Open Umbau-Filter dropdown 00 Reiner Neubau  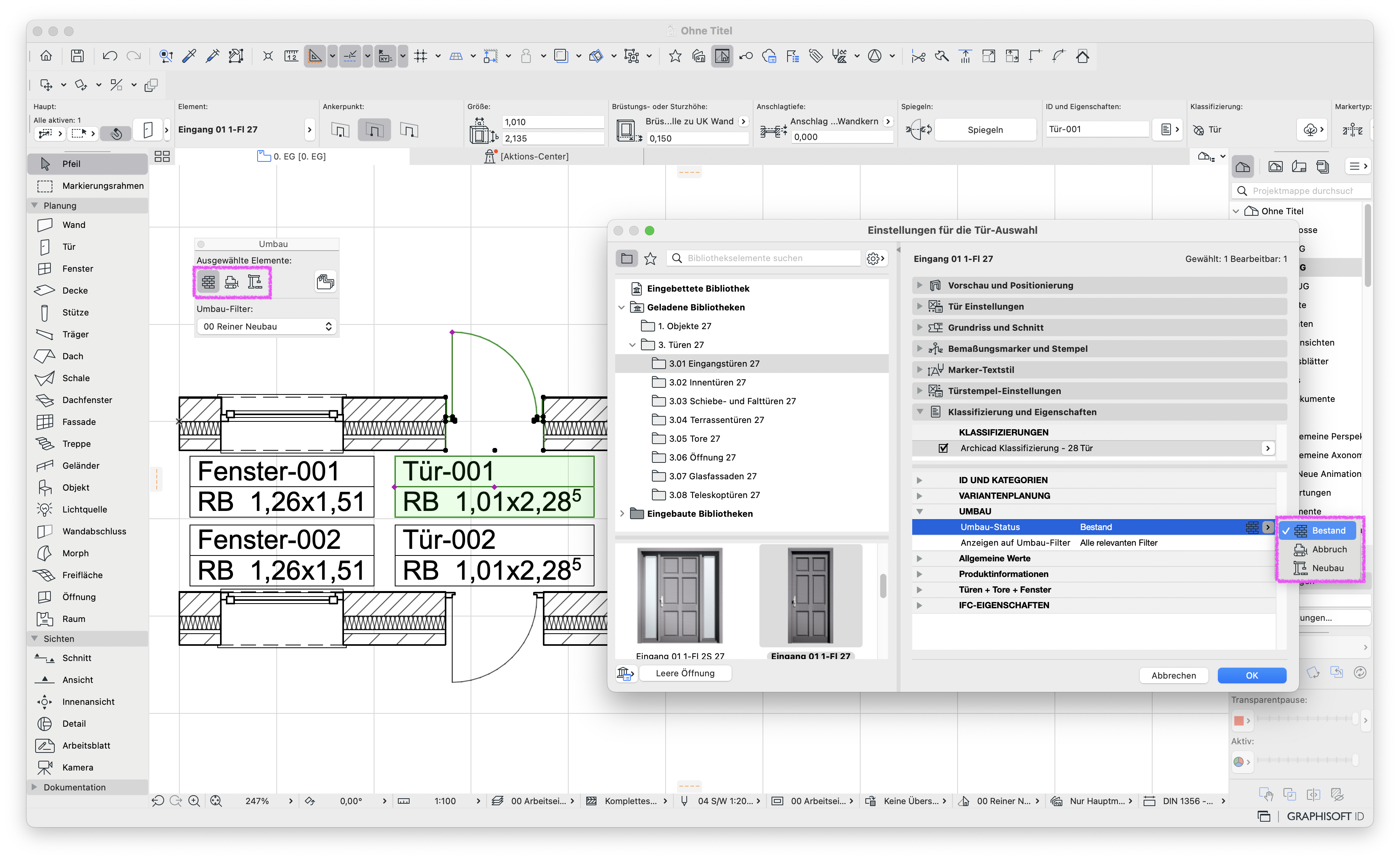coord(267,326)
